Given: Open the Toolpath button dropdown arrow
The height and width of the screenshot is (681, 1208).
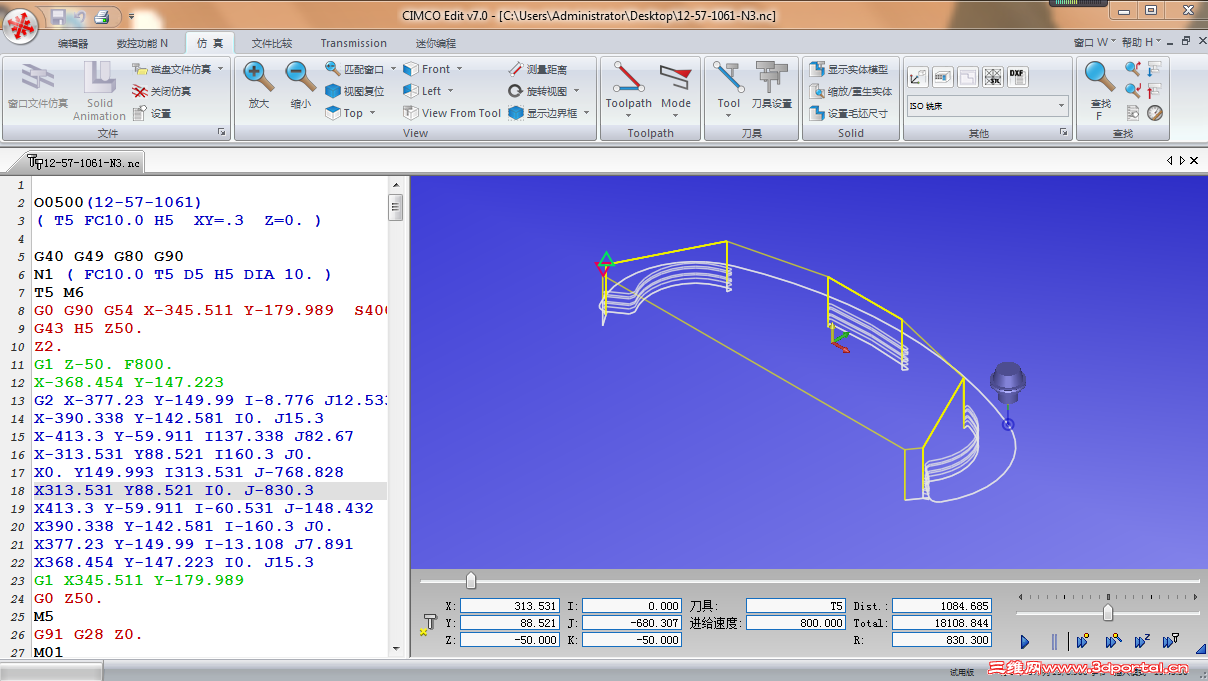Looking at the screenshot, I should [x=628, y=116].
